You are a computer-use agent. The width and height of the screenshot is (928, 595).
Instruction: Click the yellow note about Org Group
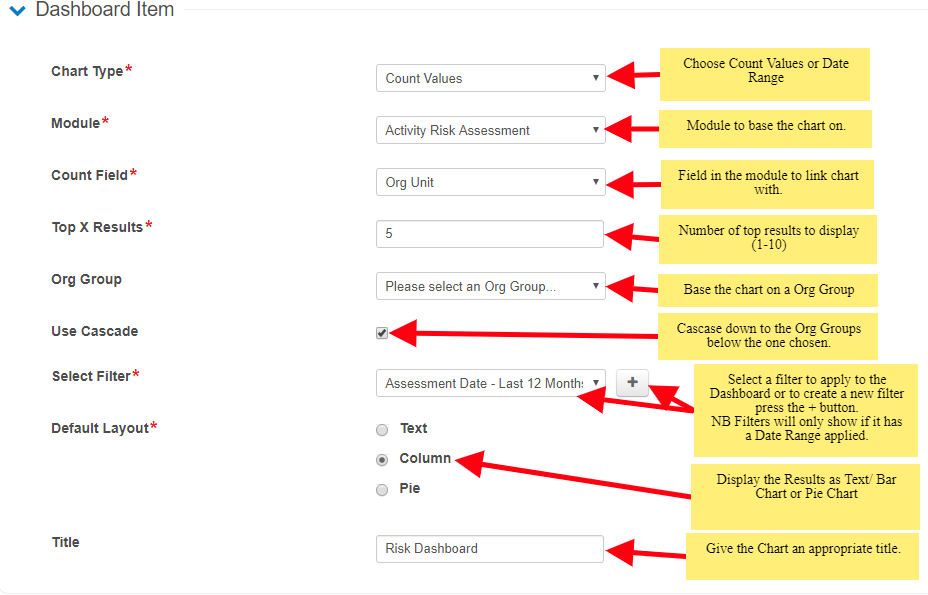point(767,290)
